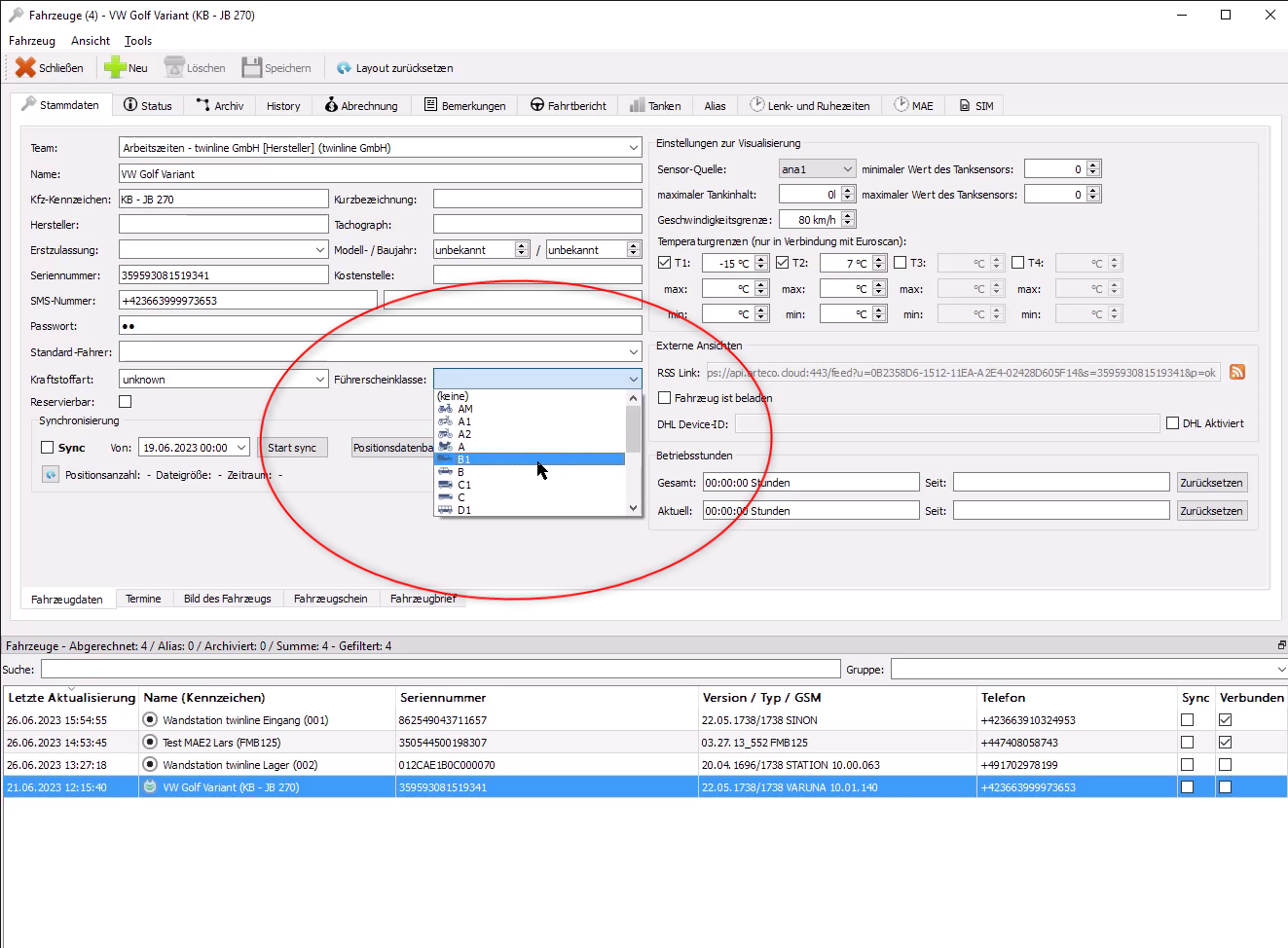Image resolution: width=1288 pixels, height=948 pixels.
Task: Click the license class list scrollbar down arrow
Action: tap(634, 508)
